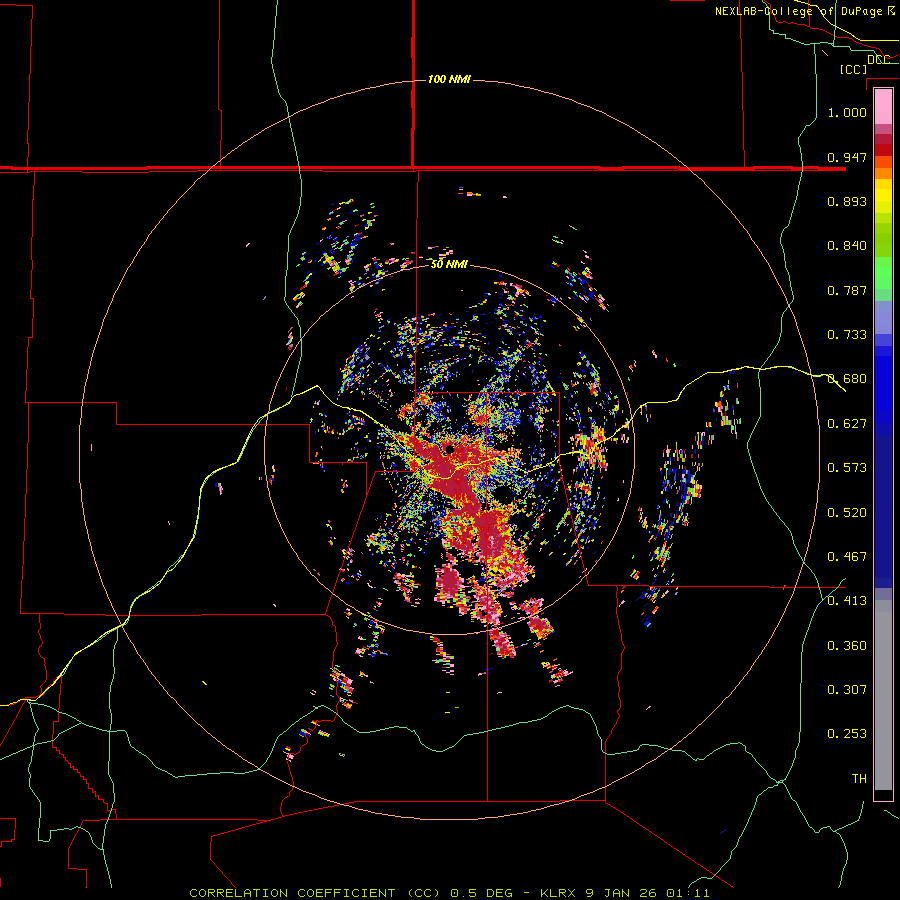Screen dimensions: 900x900
Task: Select the 0.733 scale label
Action: point(847,335)
